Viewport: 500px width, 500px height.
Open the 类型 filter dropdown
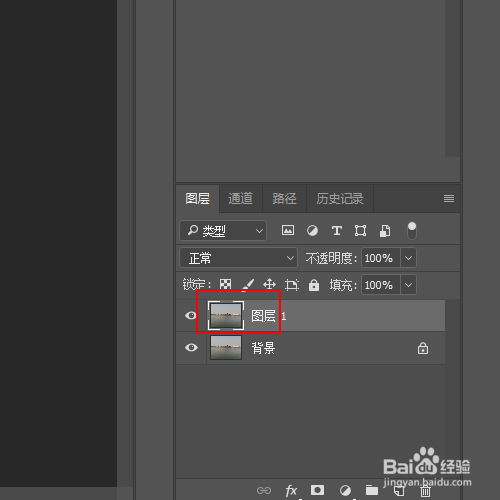click(x=223, y=230)
